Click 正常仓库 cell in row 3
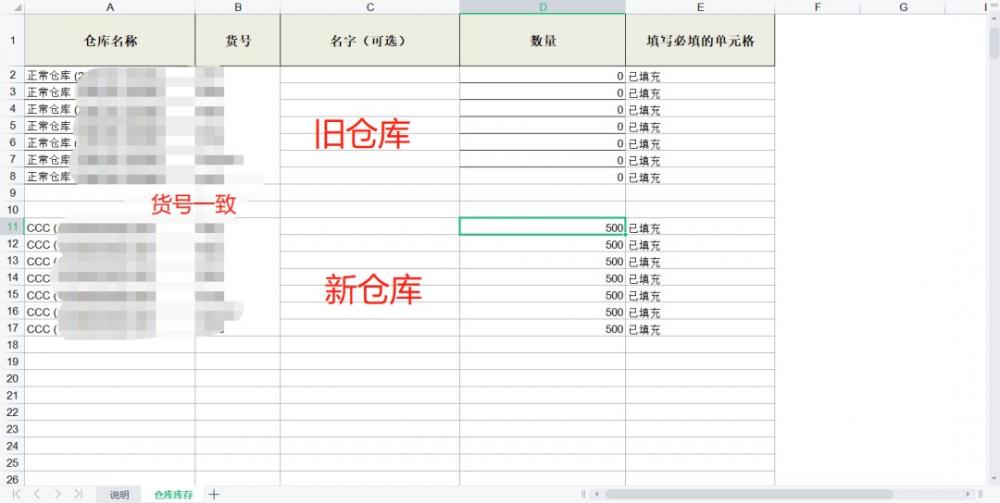Screen dimensions: 1000x503 coord(110,92)
